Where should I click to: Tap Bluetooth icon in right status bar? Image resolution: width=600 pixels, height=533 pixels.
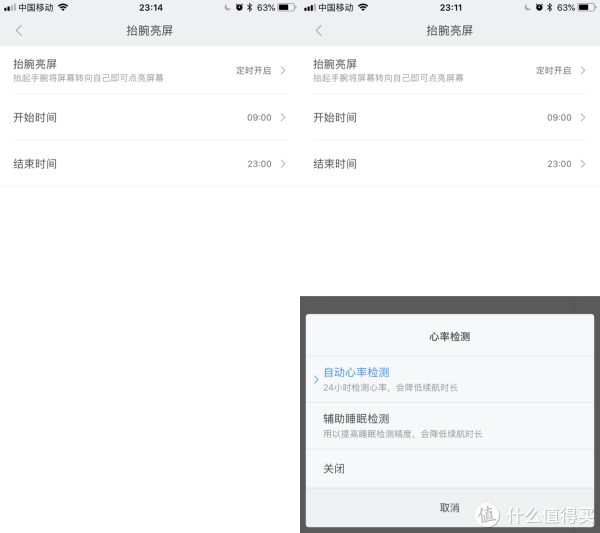(549, 7)
